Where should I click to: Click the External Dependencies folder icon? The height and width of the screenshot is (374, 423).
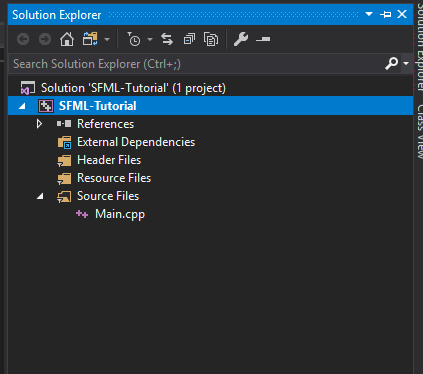click(x=64, y=142)
